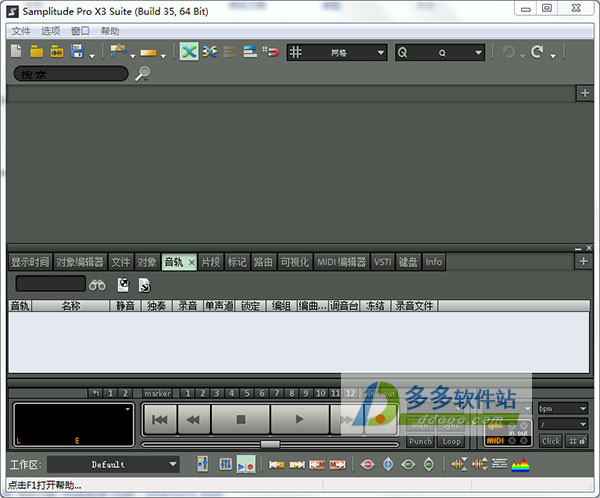Viewport: 600px width, 498px height.
Task: Open the grid snap mode dropdown
Action: tap(337, 52)
